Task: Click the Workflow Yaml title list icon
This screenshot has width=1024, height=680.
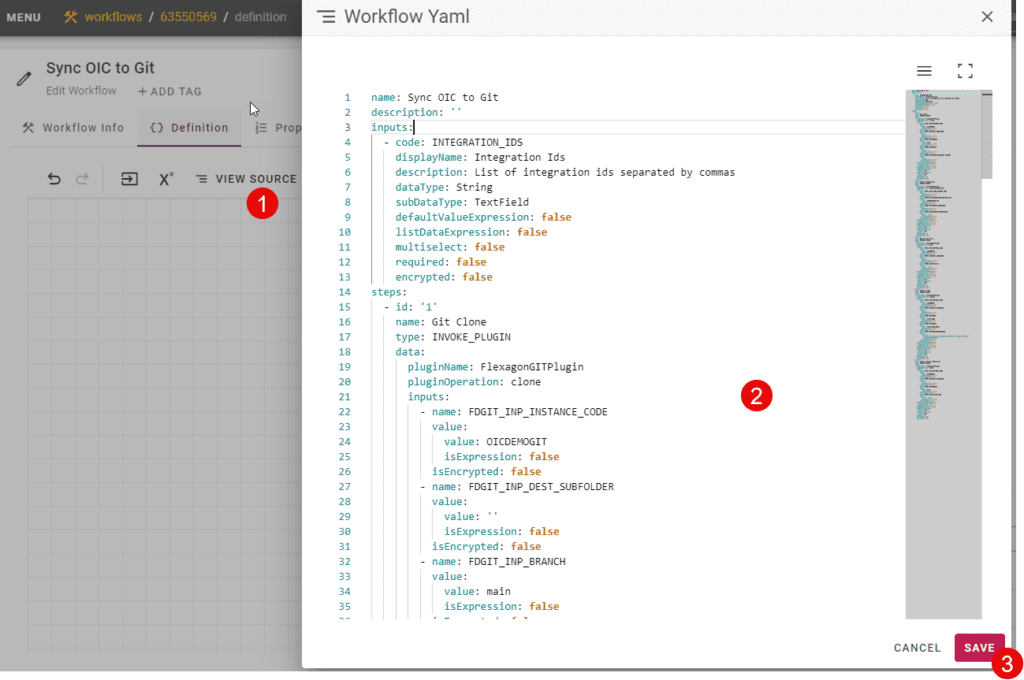Action: tap(326, 16)
